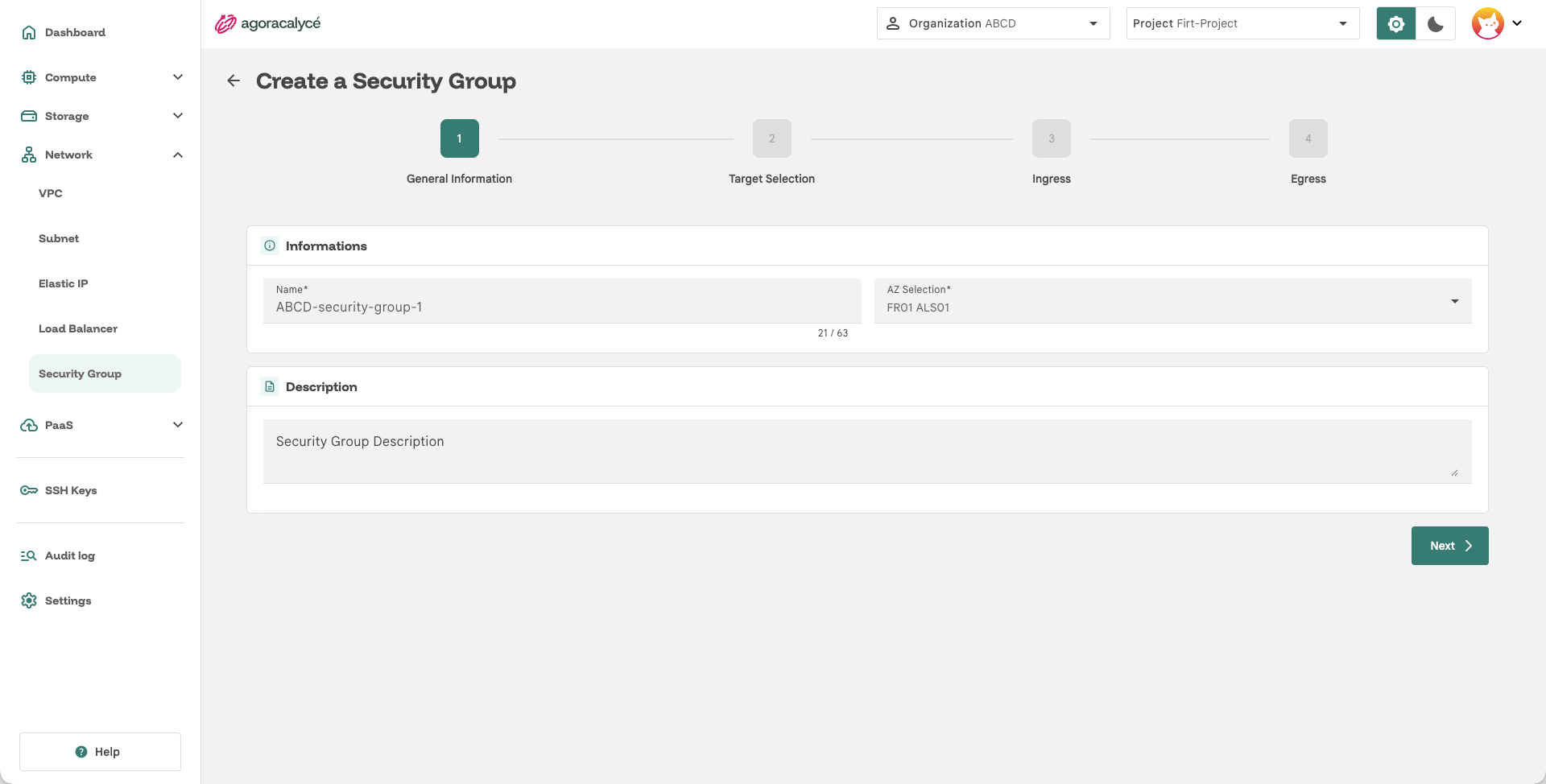The width and height of the screenshot is (1546, 784).
Task: Open the Elastic IP menu item
Action: [x=64, y=283]
